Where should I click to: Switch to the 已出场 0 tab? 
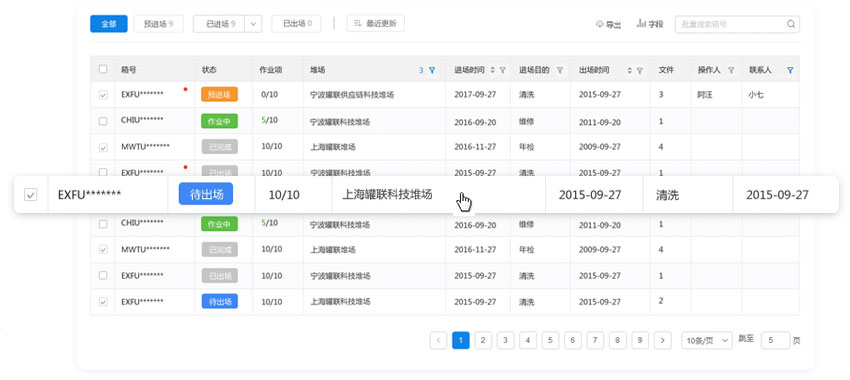coord(296,24)
